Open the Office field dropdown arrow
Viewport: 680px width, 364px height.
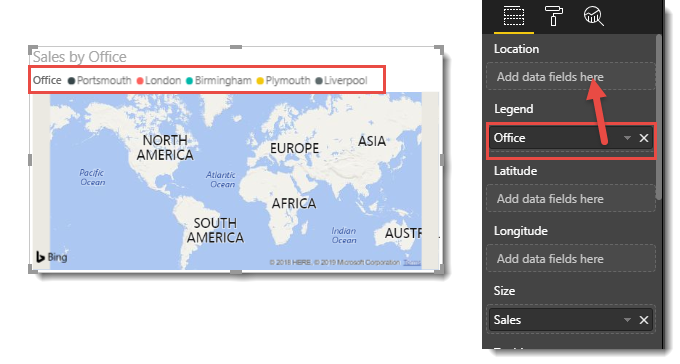[x=627, y=138]
